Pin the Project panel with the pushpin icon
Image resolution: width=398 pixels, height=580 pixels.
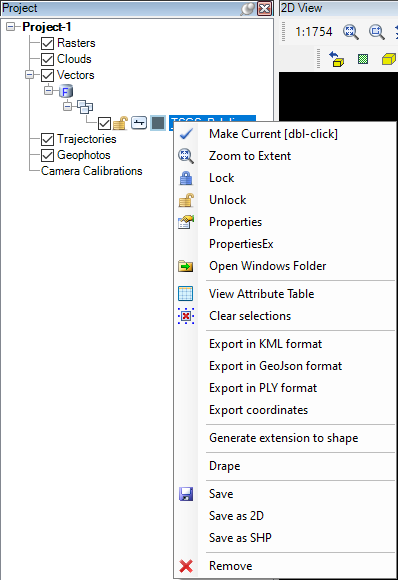point(247,9)
